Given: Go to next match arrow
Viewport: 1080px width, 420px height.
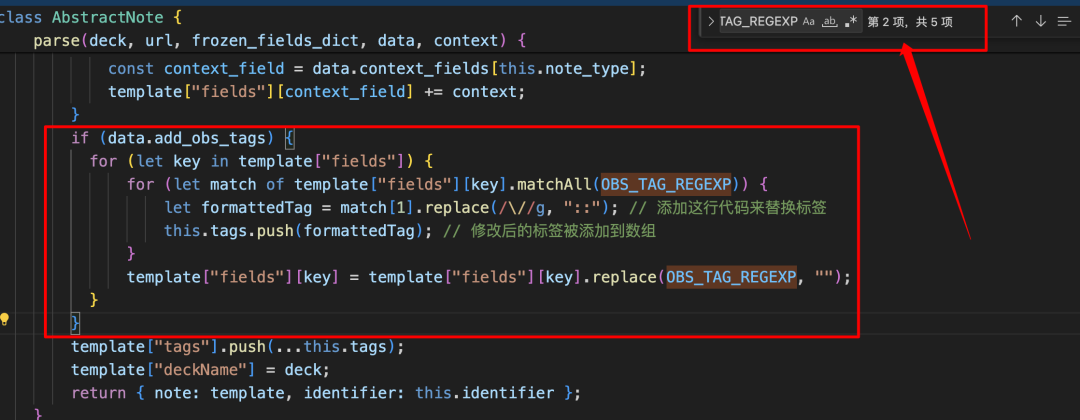Looking at the screenshot, I should tap(1040, 21).
